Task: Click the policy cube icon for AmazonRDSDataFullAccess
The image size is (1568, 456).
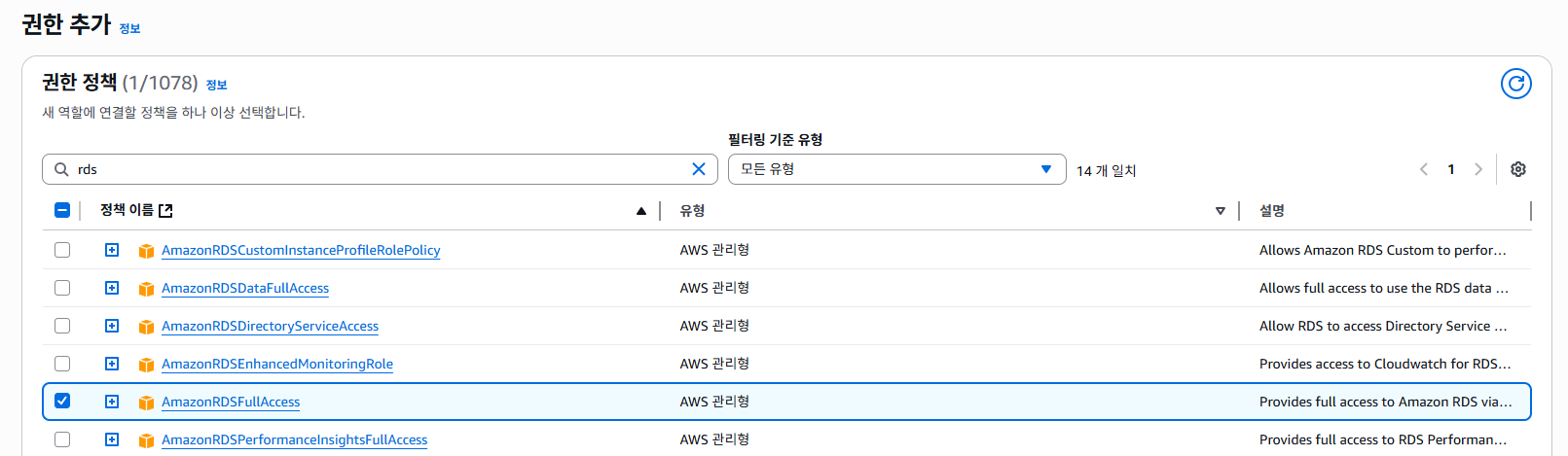Action: (x=146, y=289)
